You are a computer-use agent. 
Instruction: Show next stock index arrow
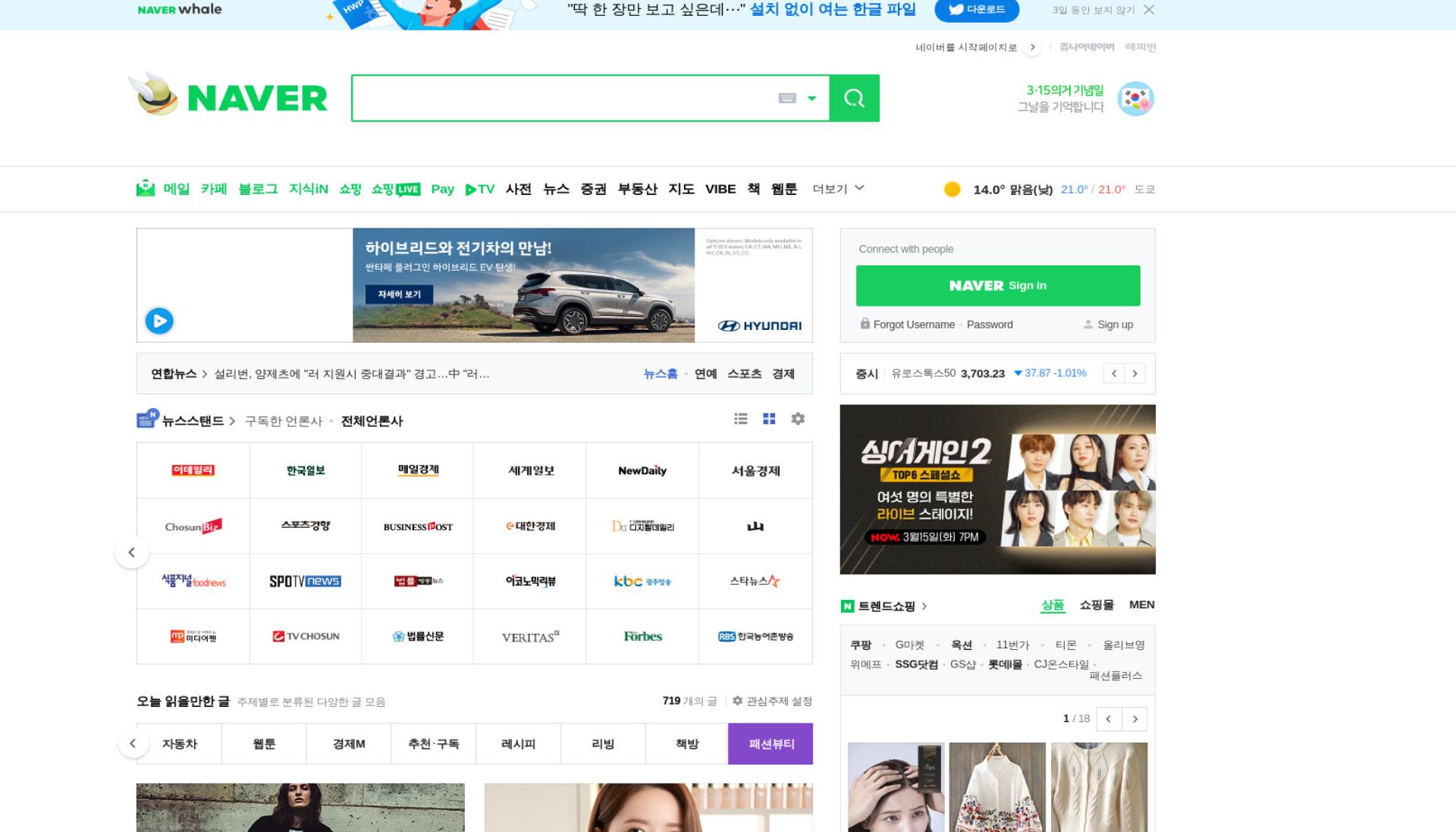click(1135, 373)
